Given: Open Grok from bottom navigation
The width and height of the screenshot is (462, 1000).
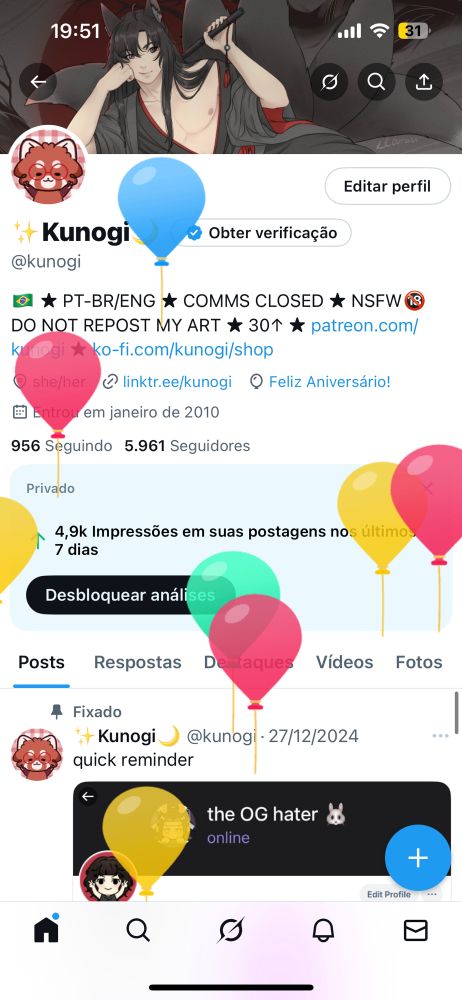Looking at the screenshot, I should 230,930.
